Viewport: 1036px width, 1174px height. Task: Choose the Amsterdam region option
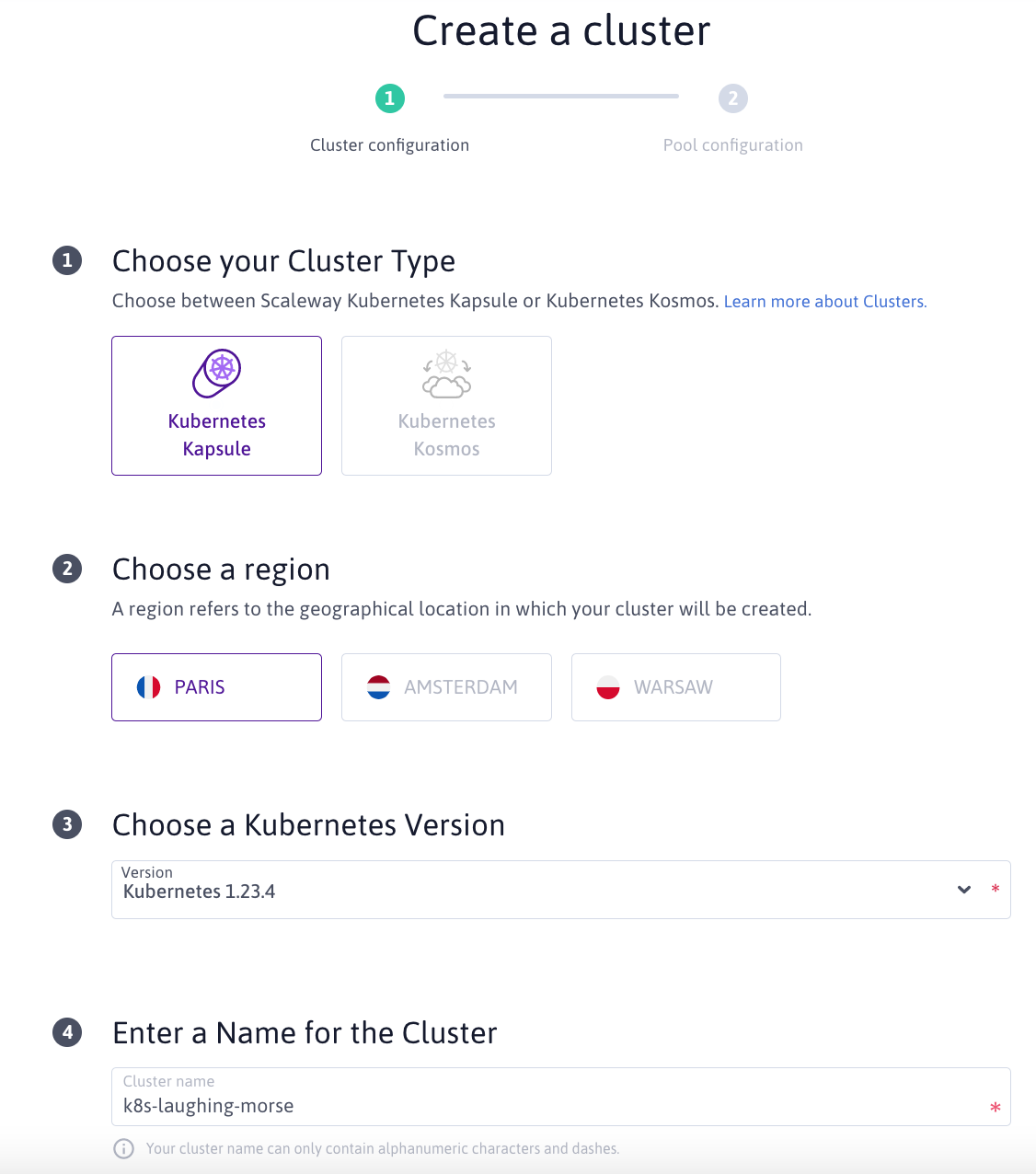(x=446, y=687)
